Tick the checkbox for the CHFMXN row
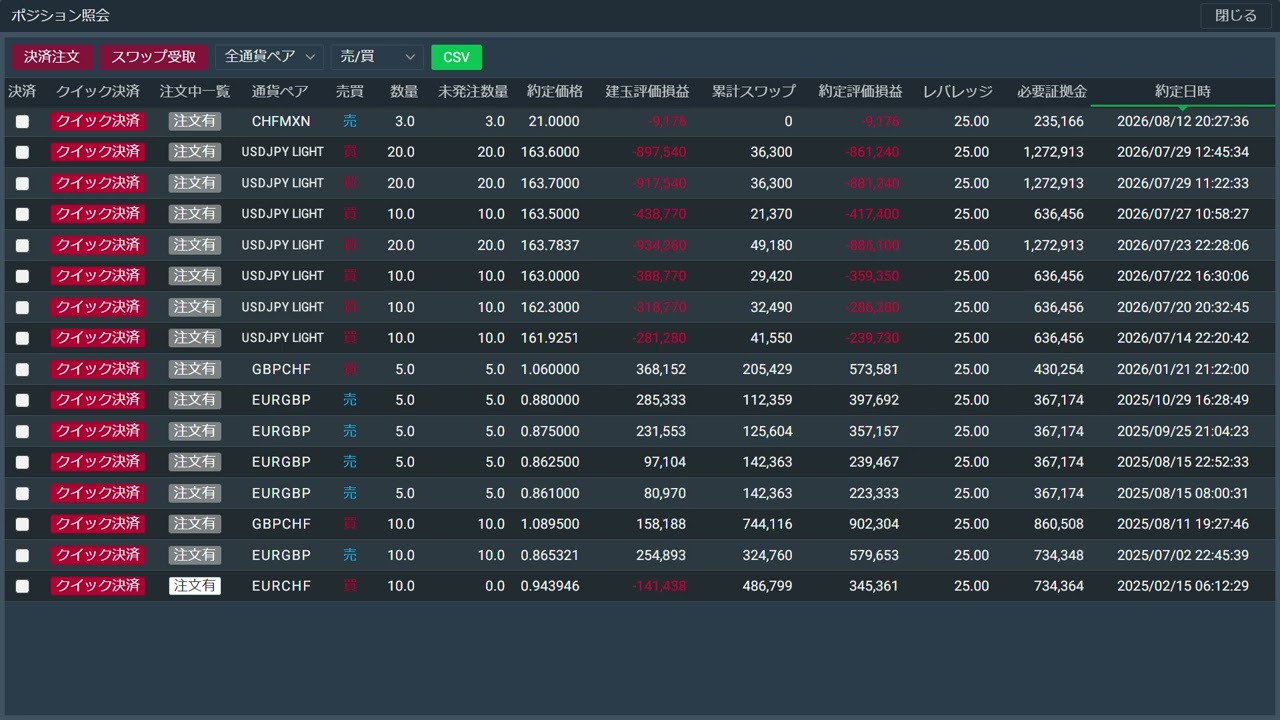Viewport: 1280px width, 720px height. pyautogui.click(x=22, y=122)
